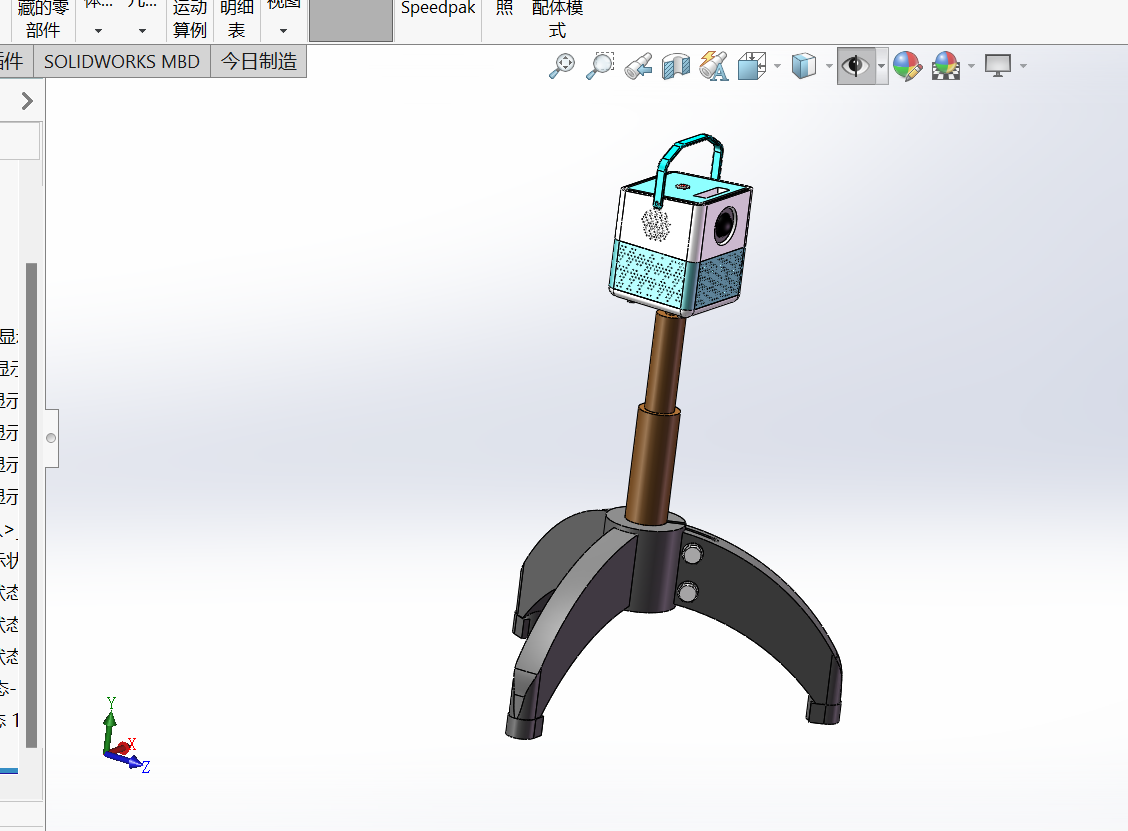Screen dimensions: 1128x831
Task: Open View Orientation cube icon
Action: (752, 65)
